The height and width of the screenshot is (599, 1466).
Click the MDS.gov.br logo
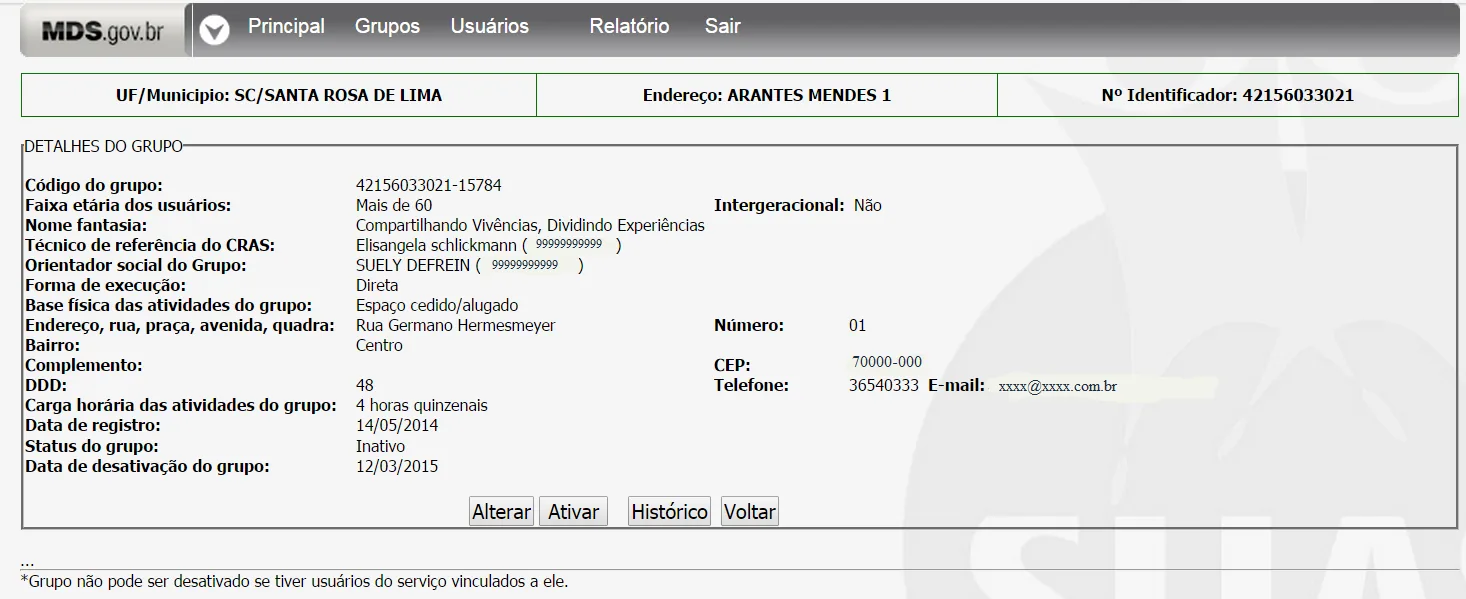pyautogui.click(x=104, y=31)
